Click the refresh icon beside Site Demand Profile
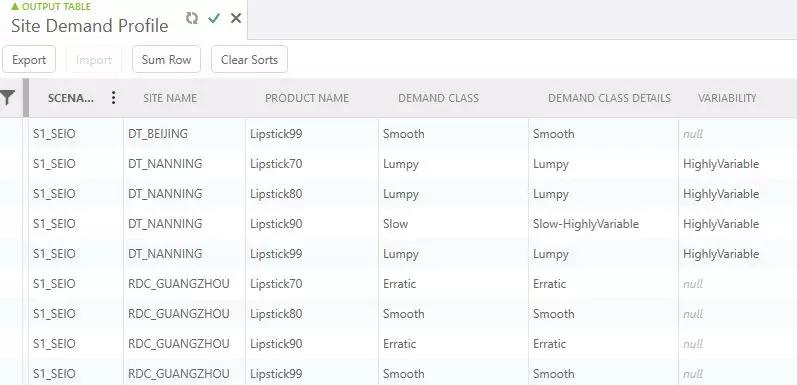The height and width of the screenshot is (385, 797). [192, 18]
